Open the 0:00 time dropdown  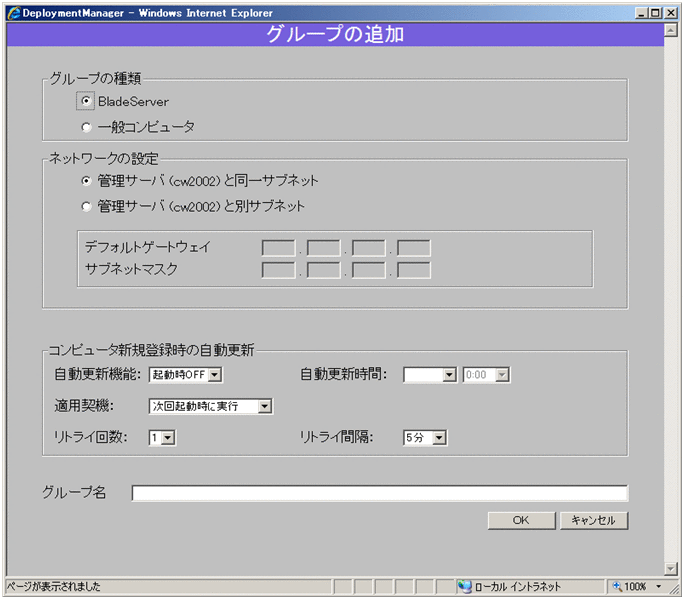[x=486, y=375]
